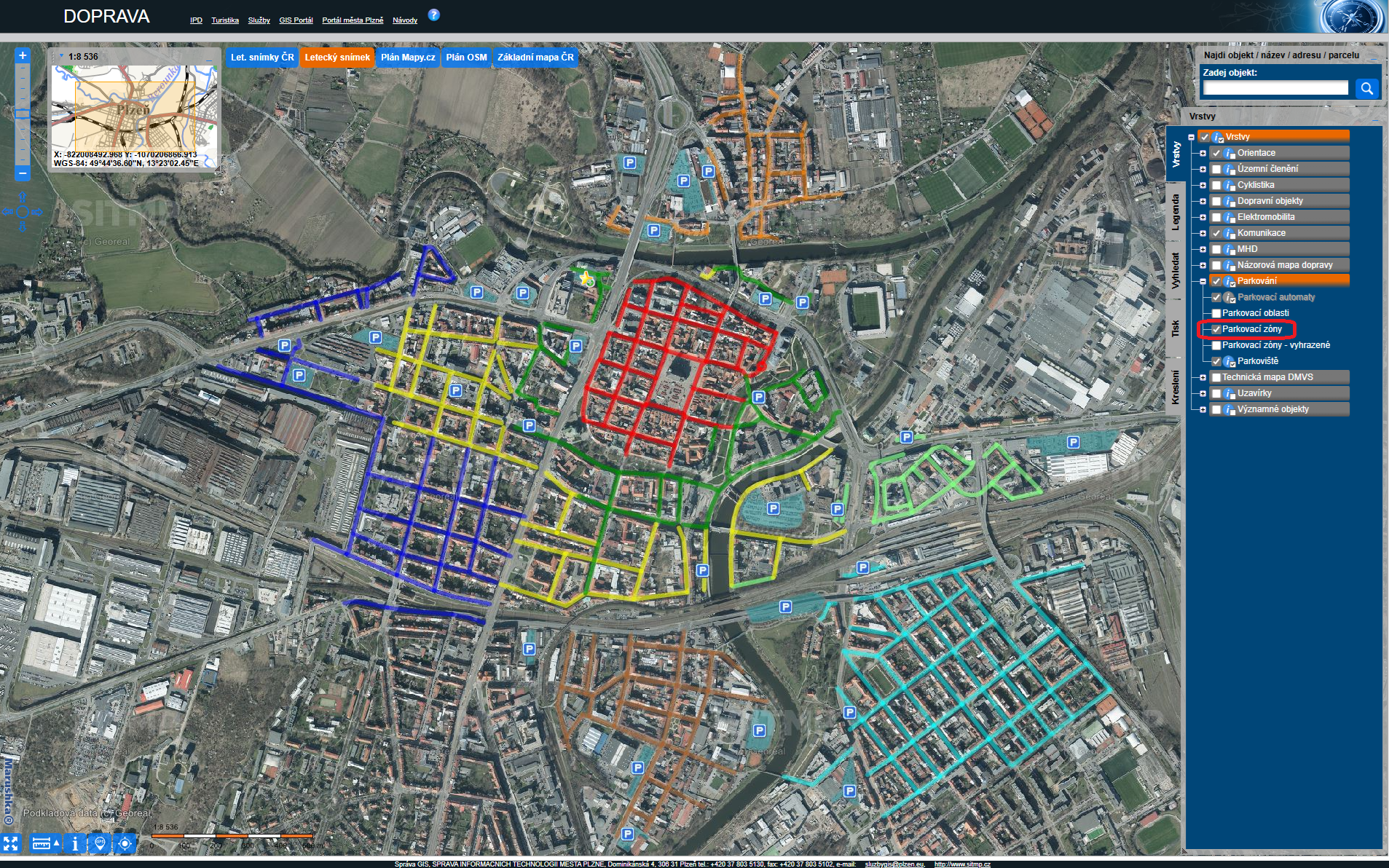Expand the Komunikace layer group
The height and width of the screenshot is (868, 1389).
pos(1203,233)
